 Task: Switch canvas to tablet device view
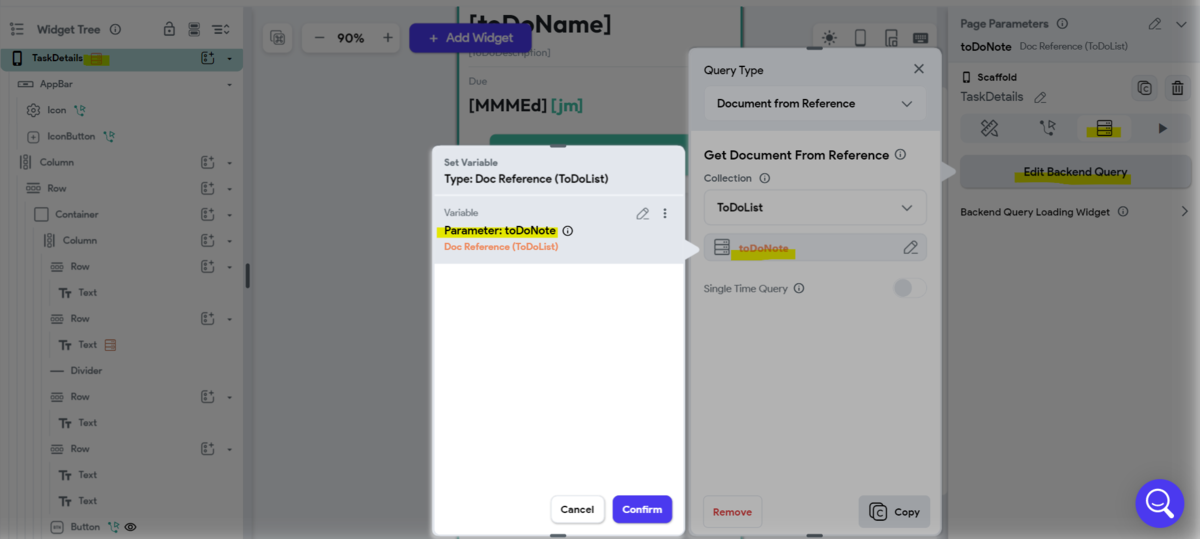click(890, 38)
